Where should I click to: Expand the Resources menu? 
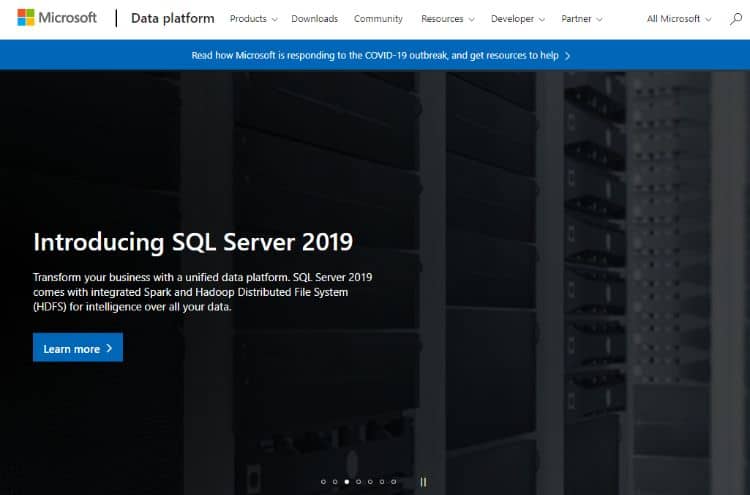(x=448, y=19)
